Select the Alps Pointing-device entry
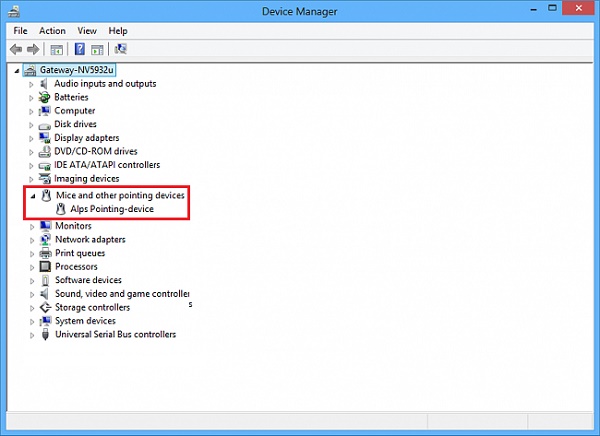The height and width of the screenshot is (436, 600). (112, 209)
